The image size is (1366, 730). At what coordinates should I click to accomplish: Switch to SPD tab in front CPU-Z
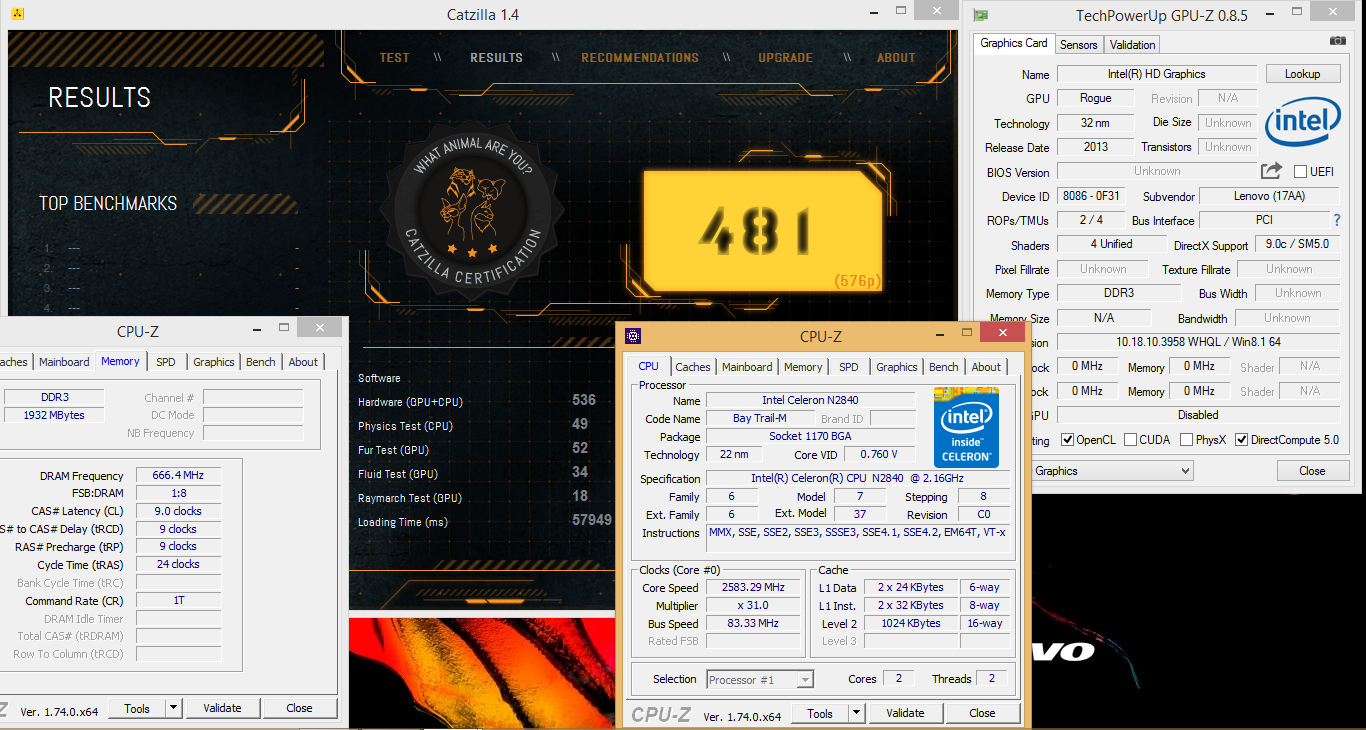(x=849, y=367)
